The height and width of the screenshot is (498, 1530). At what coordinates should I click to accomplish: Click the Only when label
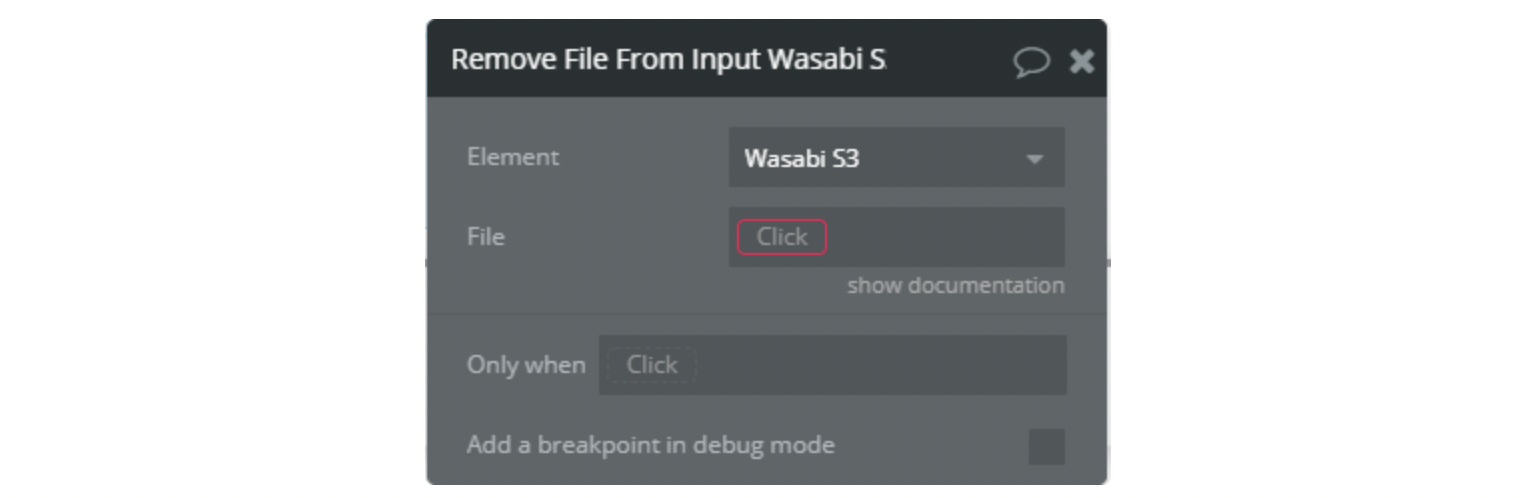[526, 365]
